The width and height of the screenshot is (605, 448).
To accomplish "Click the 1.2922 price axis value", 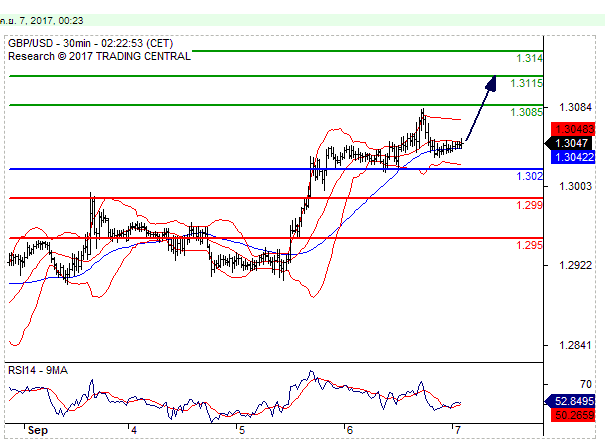I will [x=575, y=265].
